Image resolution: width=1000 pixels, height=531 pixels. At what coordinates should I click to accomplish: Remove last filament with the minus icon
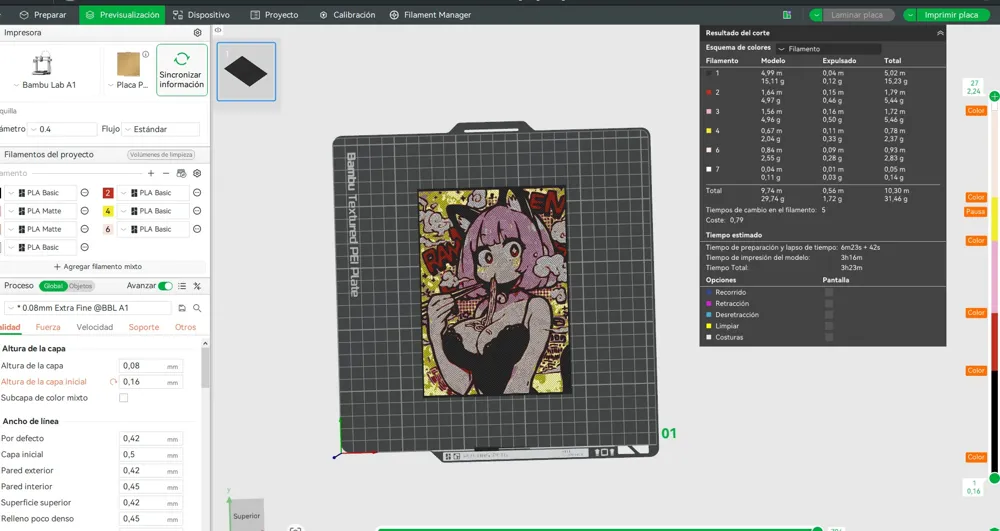click(x=166, y=173)
